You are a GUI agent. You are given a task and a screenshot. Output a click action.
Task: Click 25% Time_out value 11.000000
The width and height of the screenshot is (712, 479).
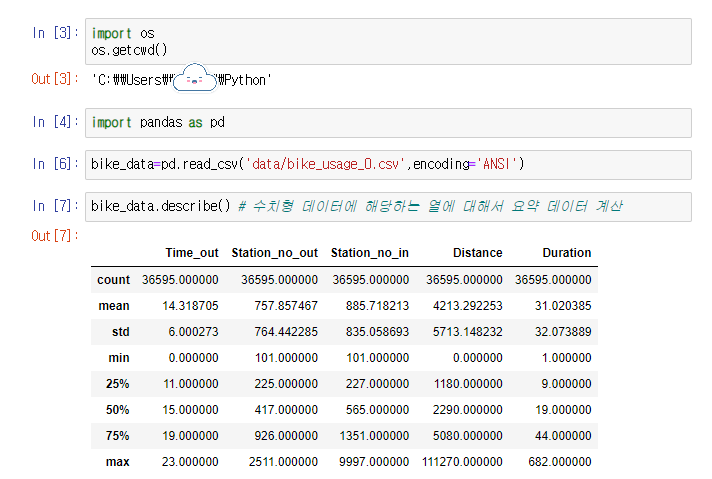click(191, 384)
